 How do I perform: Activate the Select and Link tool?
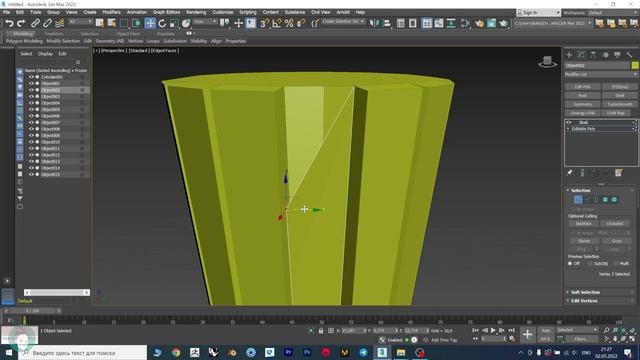click(35, 23)
